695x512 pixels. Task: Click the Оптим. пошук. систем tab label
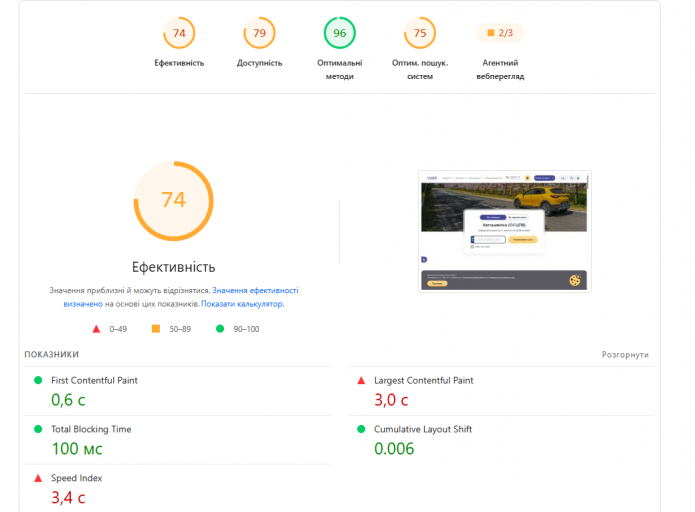click(420, 70)
